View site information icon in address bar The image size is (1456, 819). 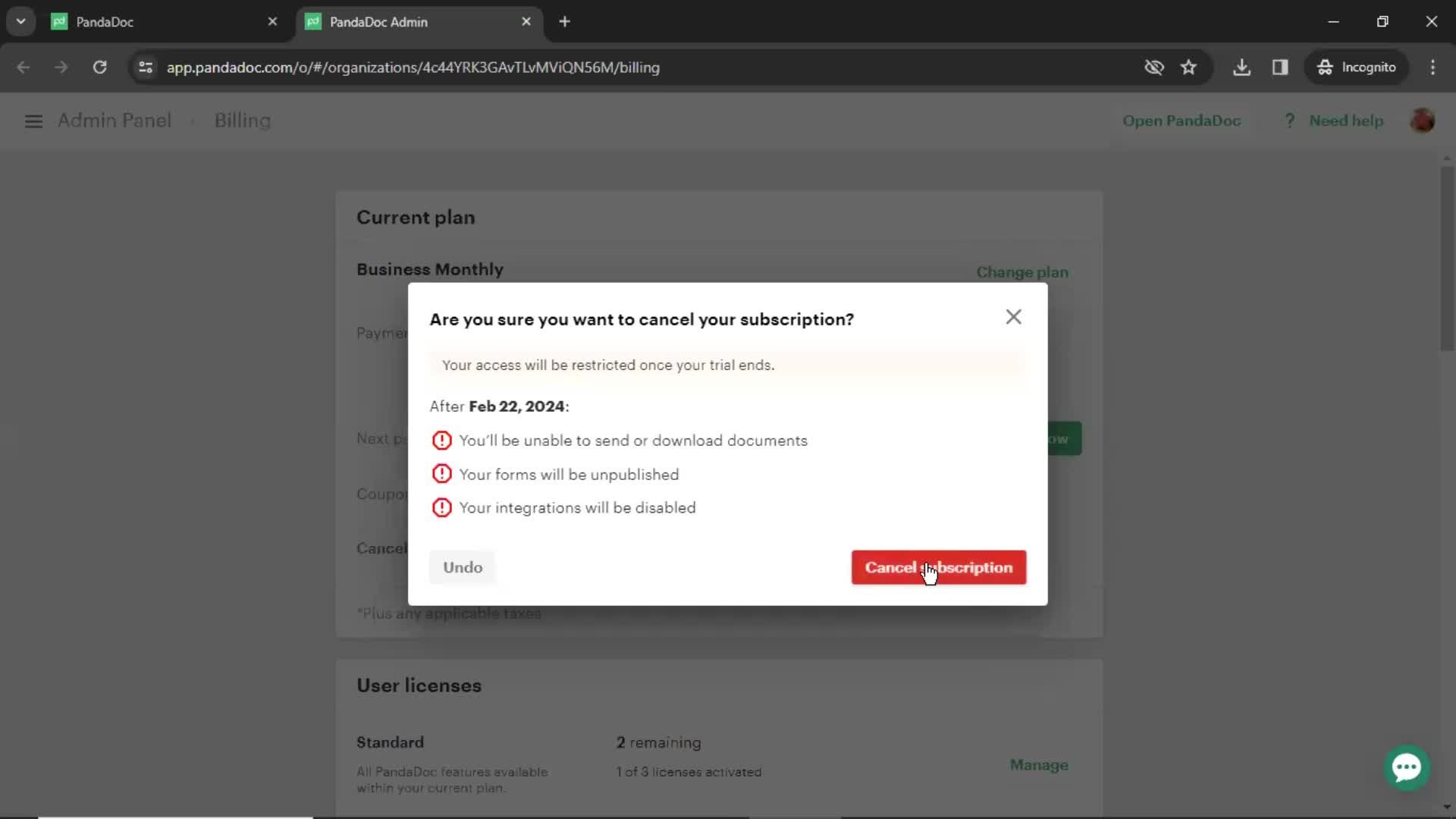tap(146, 67)
